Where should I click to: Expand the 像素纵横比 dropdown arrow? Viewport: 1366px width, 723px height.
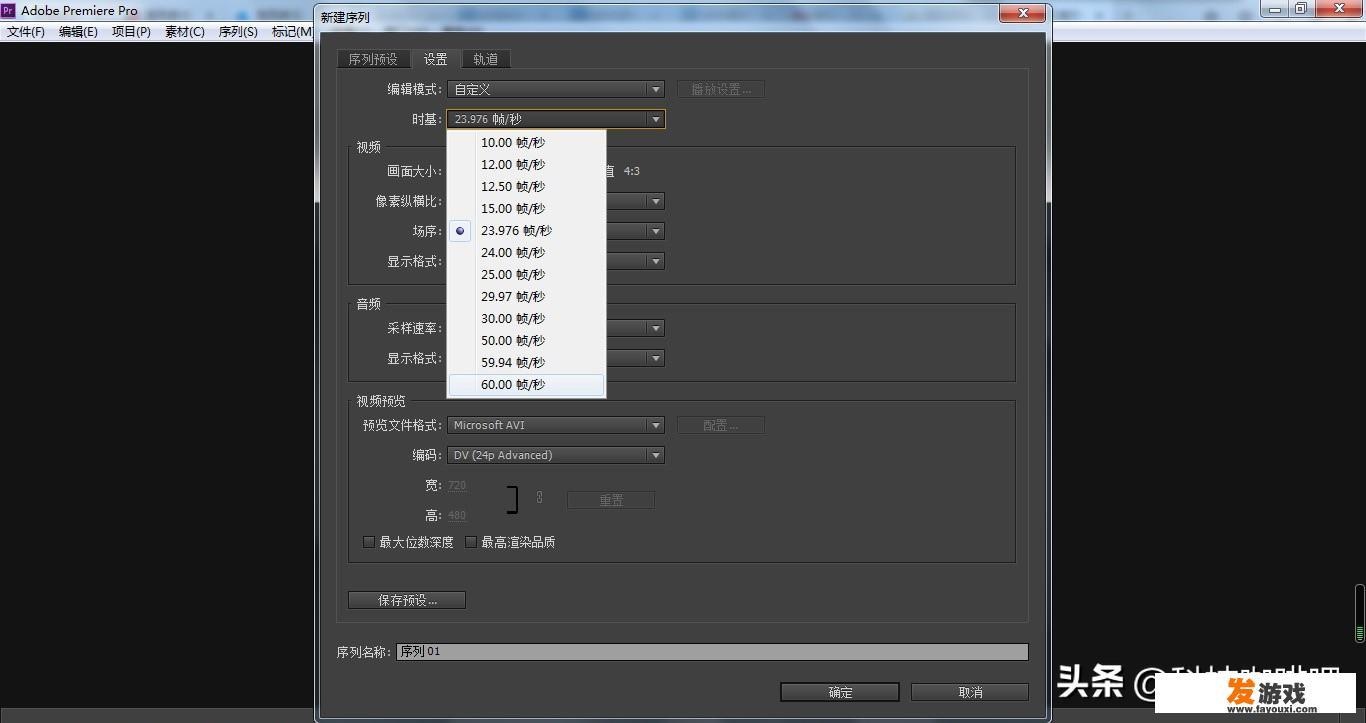pos(656,201)
